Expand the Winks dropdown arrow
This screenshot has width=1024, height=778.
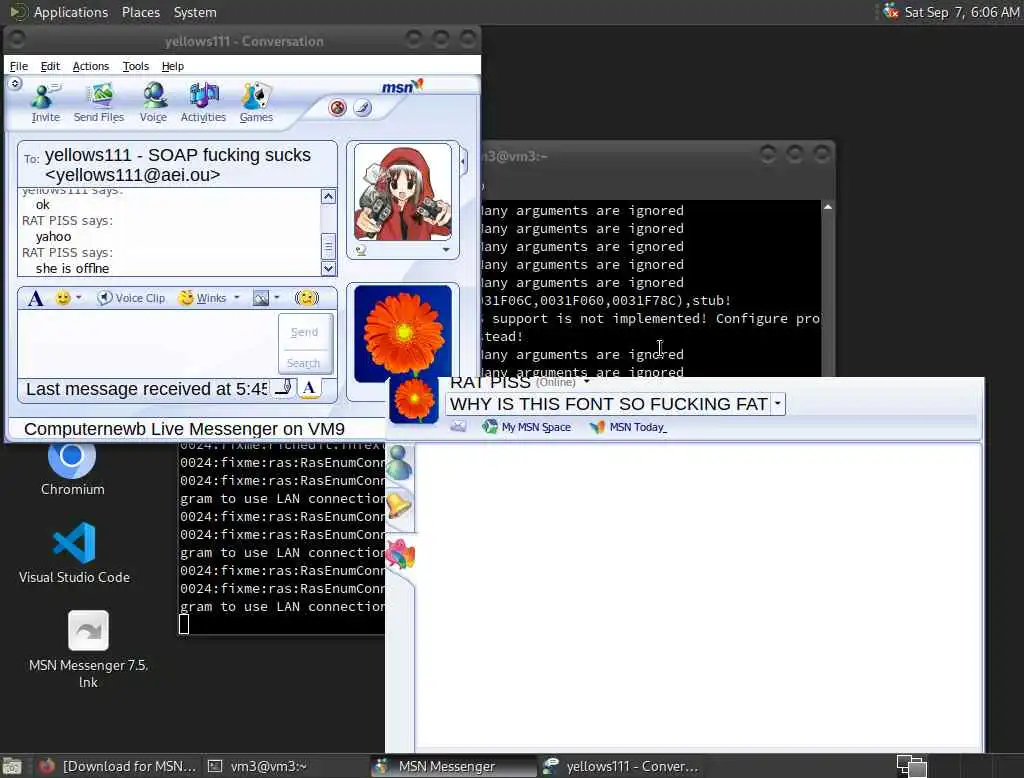tap(236, 298)
